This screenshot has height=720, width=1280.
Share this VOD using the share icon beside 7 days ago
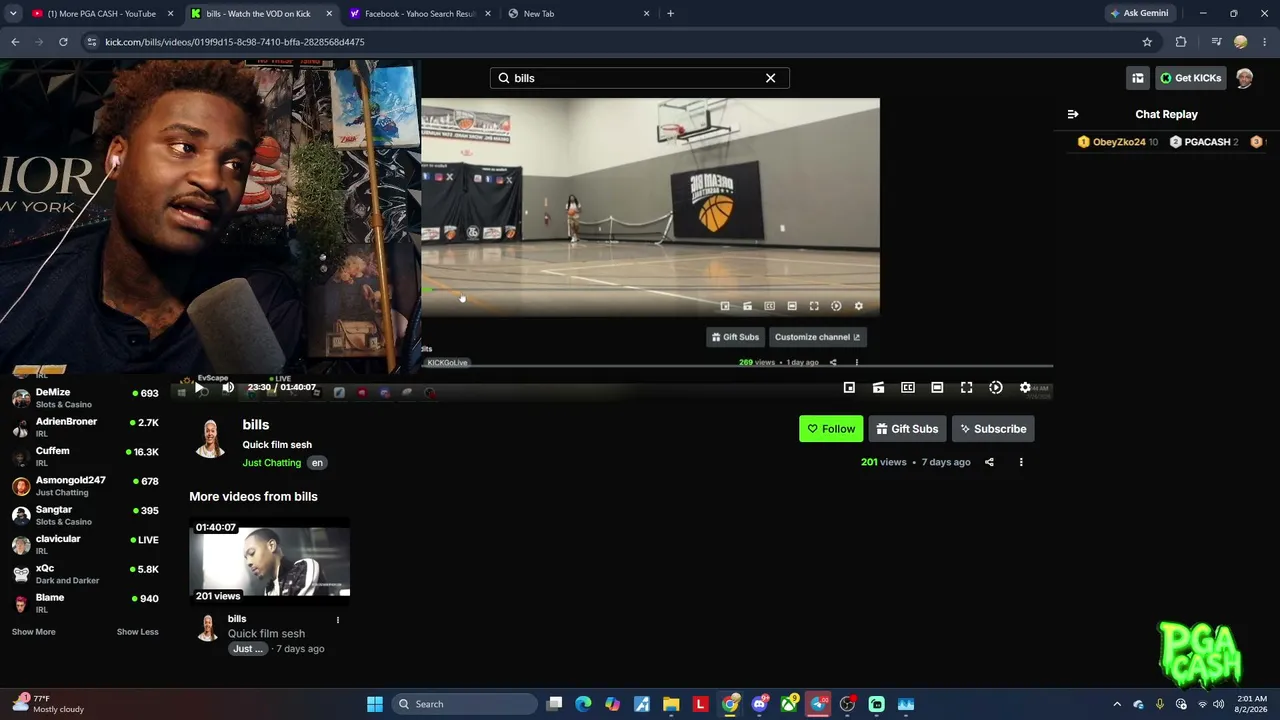point(989,462)
